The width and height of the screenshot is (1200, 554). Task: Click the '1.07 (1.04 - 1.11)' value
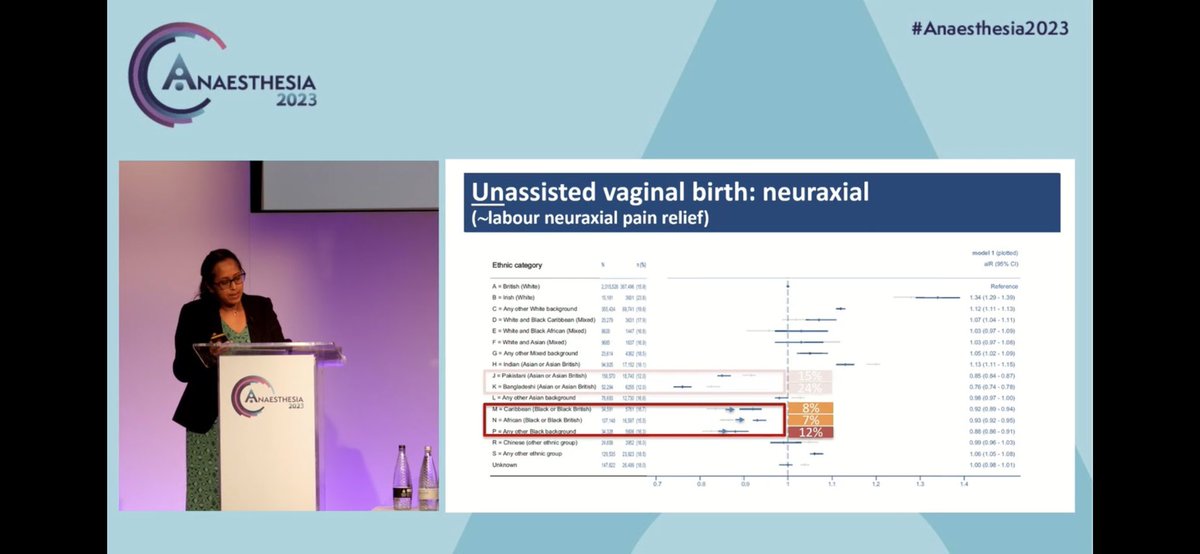coord(994,320)
